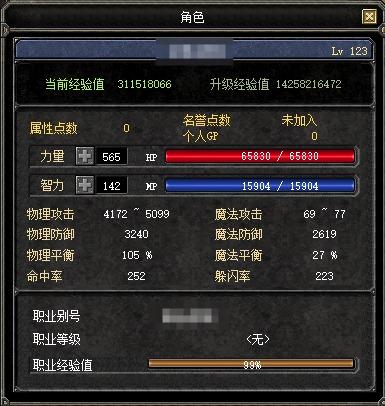Click the 职业经验值 99% progress bar
The image size is (385, 406).
251,364
